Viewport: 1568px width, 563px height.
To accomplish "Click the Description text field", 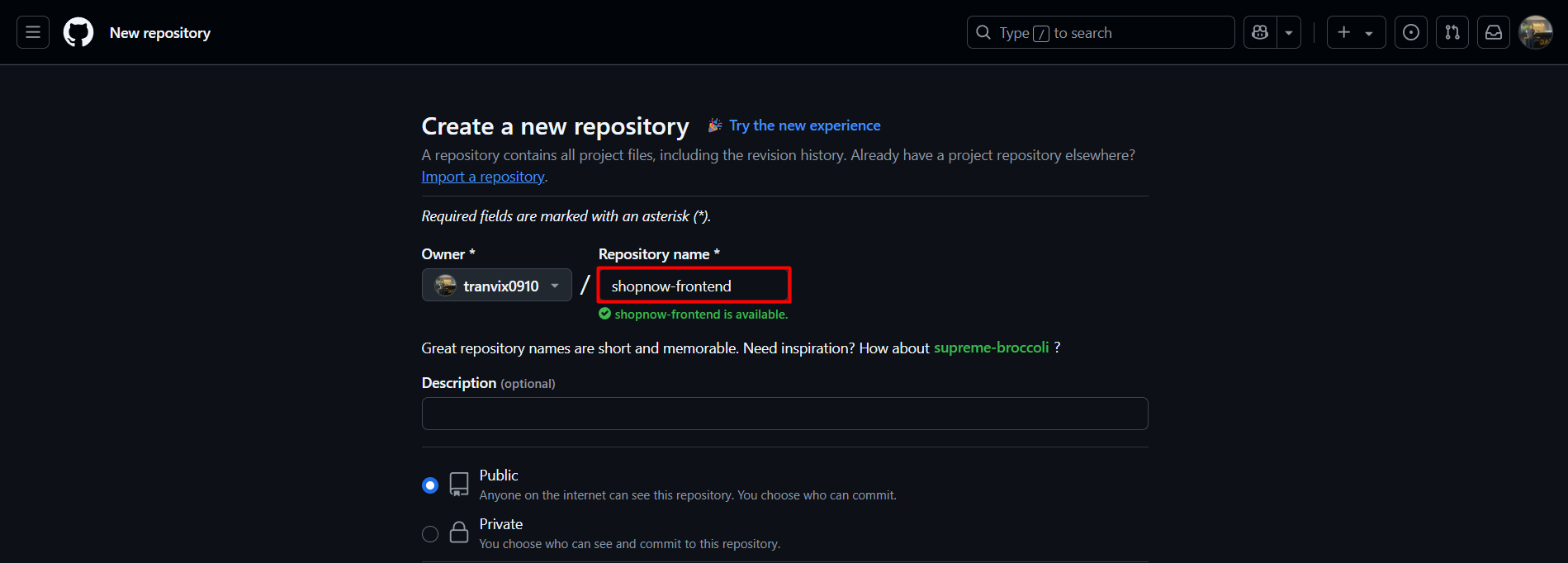I will coord(784,414).
